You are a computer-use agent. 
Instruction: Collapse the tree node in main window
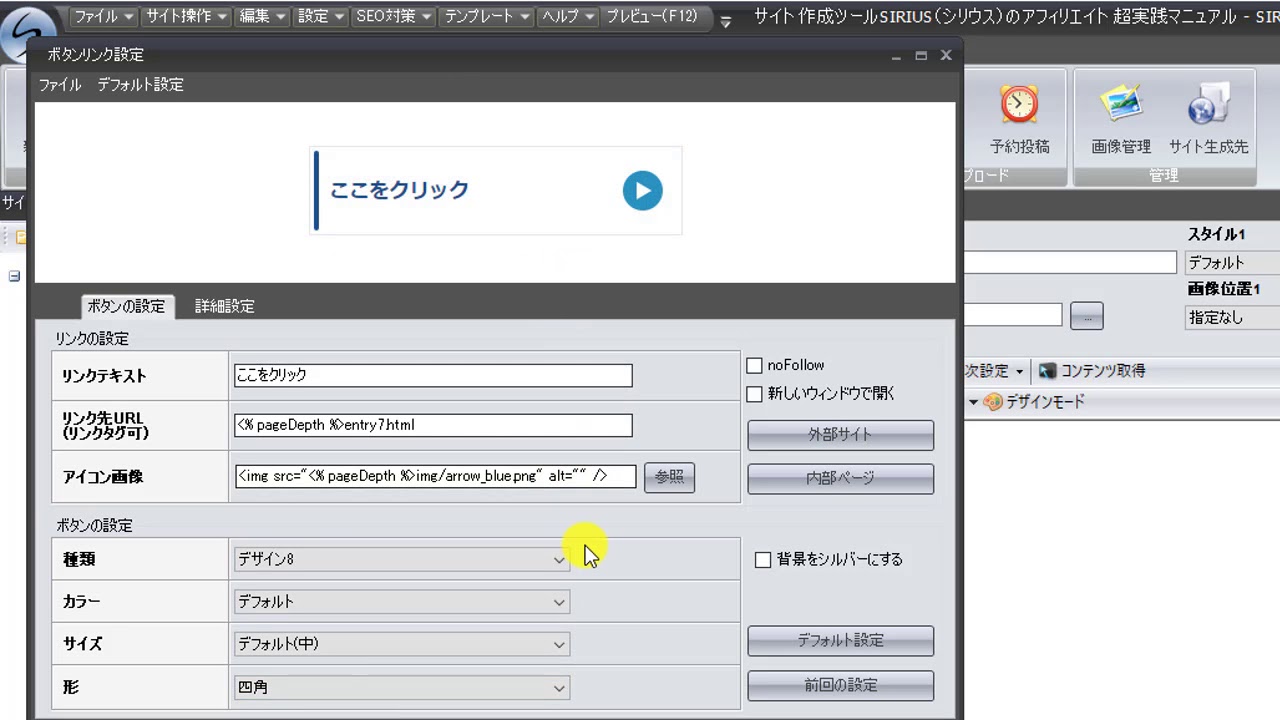pos(14,276)
